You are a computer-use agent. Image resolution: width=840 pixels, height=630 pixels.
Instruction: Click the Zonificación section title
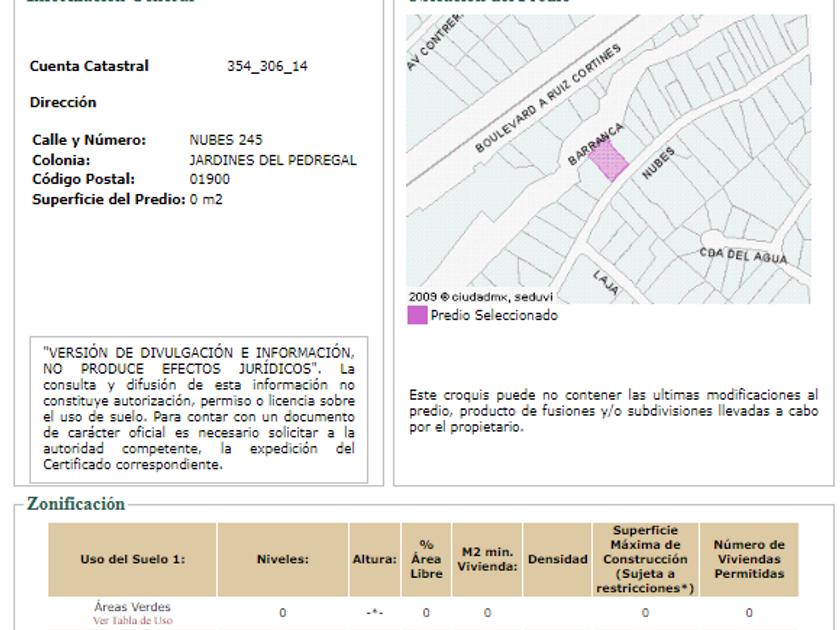(x=76, y=504)
